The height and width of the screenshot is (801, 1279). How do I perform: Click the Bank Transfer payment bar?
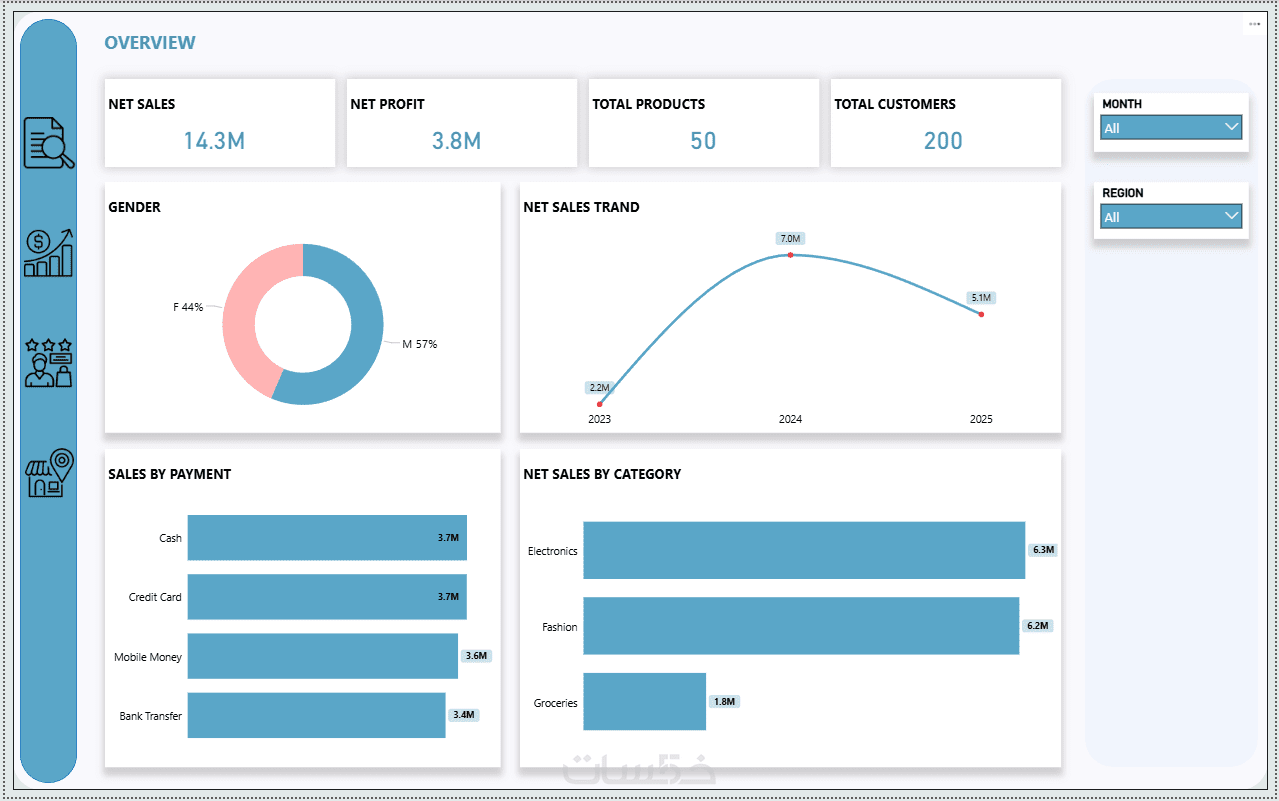[316, 715]
